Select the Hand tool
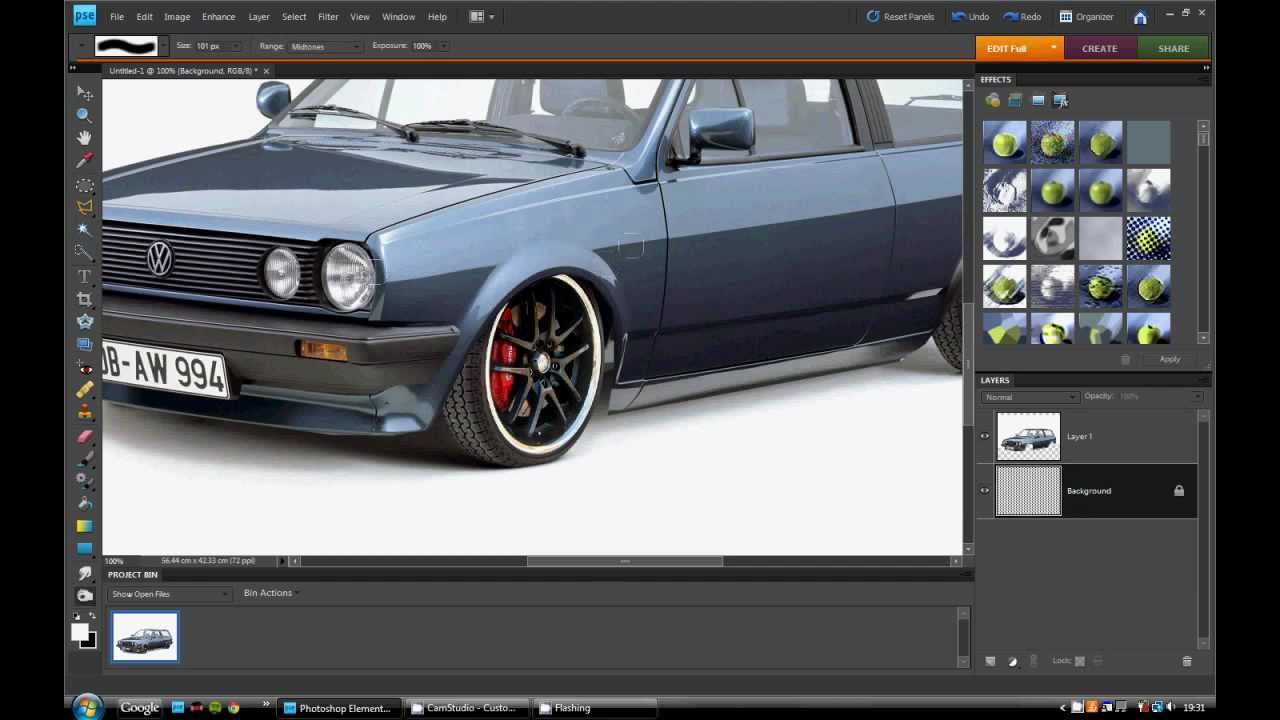 pyautogui.click(x=85, y=138)
